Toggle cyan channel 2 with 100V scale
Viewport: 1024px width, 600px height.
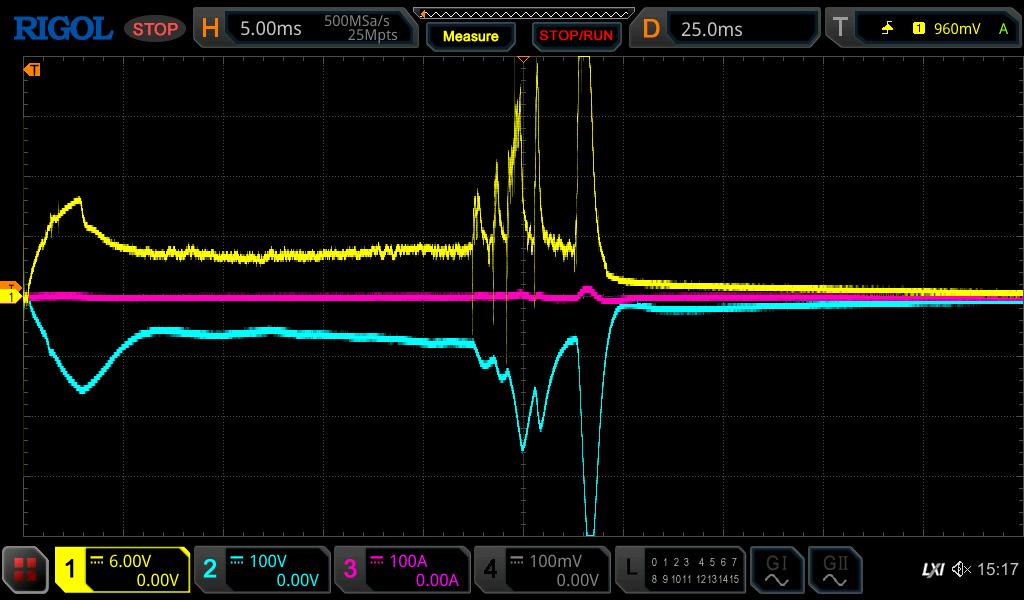(x=262, y=570)
